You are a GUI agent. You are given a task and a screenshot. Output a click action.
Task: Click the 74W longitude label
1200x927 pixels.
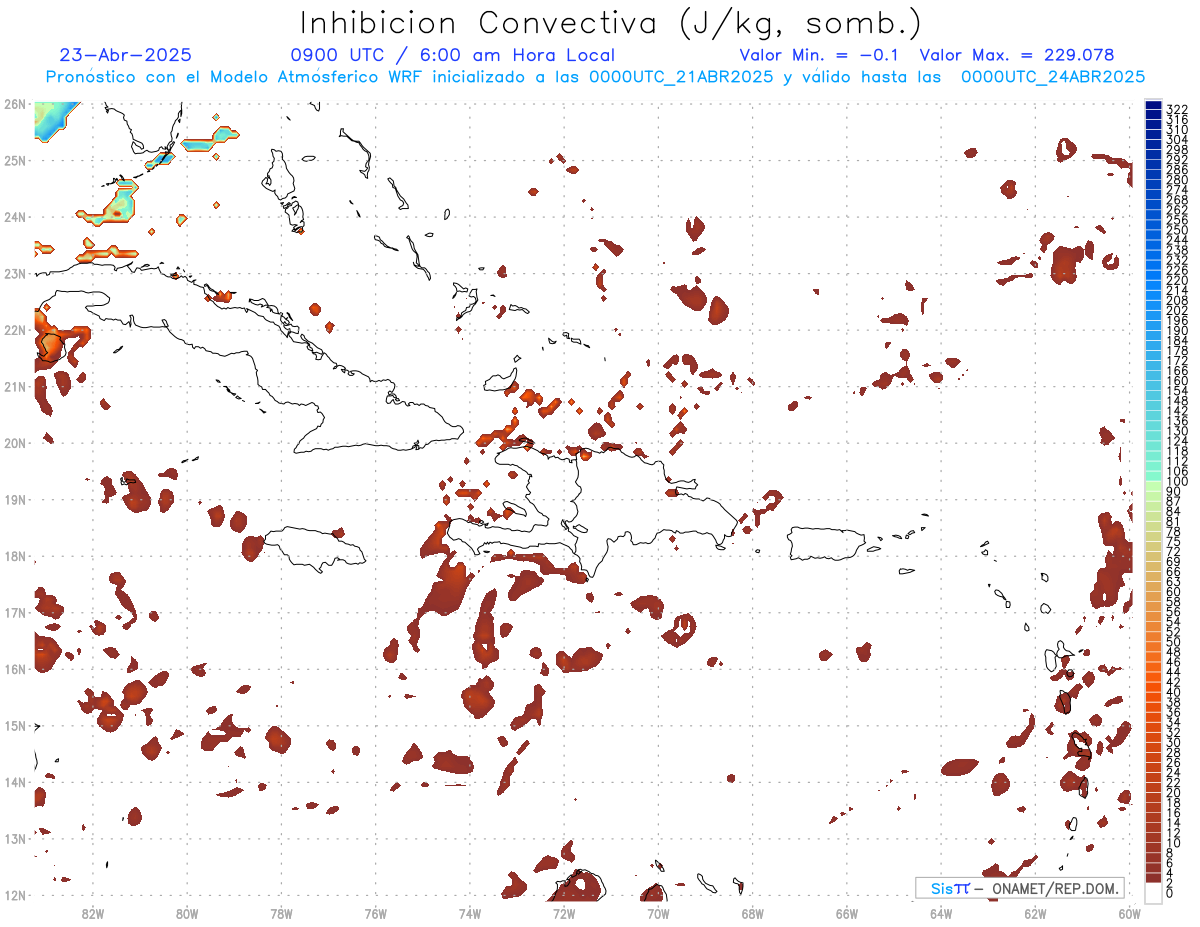(x=469, y=913)
